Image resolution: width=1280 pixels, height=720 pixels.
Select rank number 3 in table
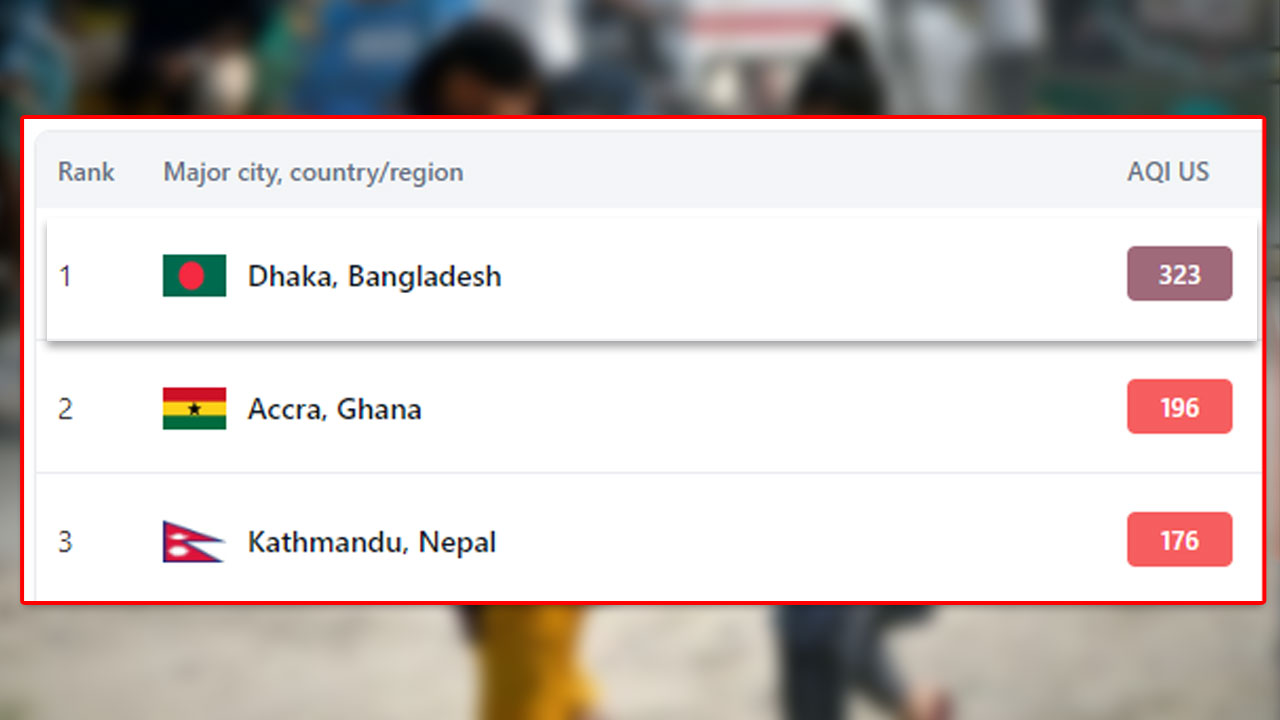(65, 542)
